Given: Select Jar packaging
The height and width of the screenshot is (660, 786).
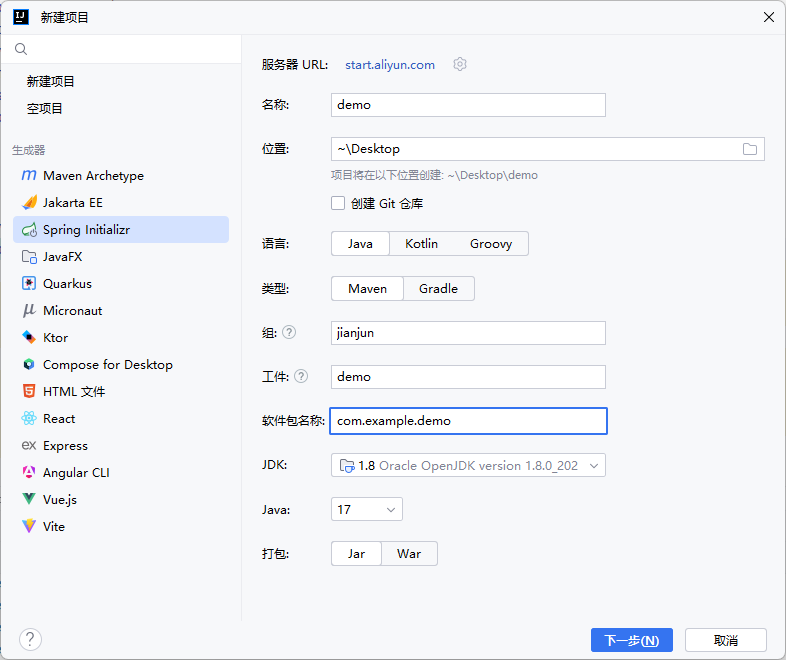Looking at the screenshot, I should (x=356, y=554).
